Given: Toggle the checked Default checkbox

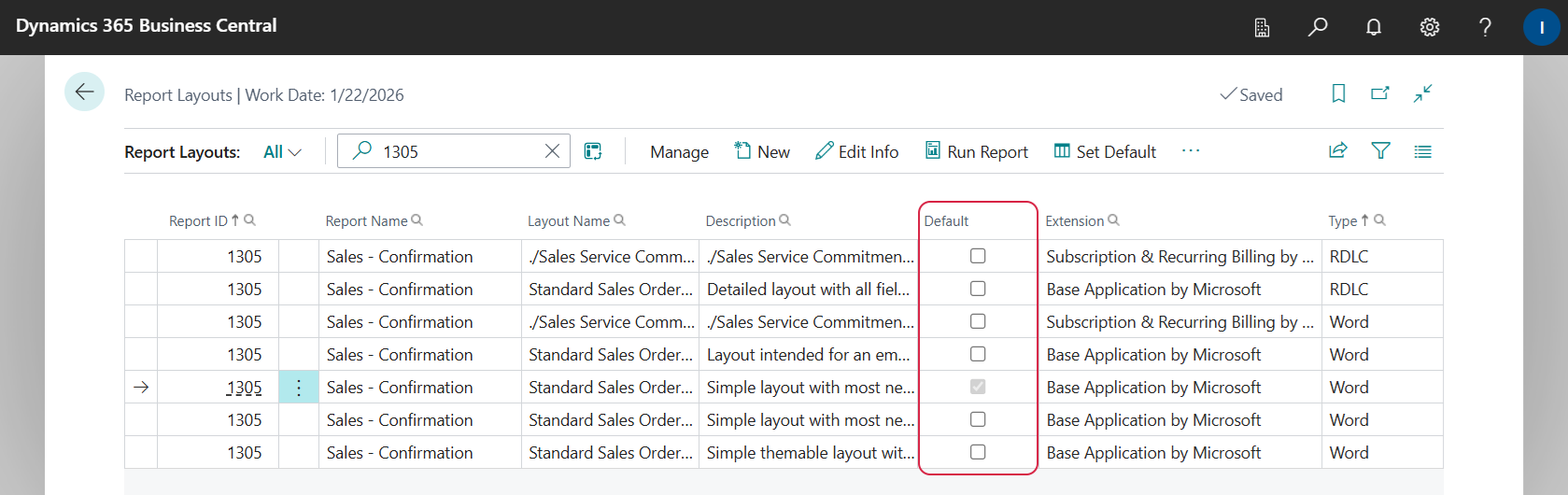Looking at the screenshot, I should [978, 387].
